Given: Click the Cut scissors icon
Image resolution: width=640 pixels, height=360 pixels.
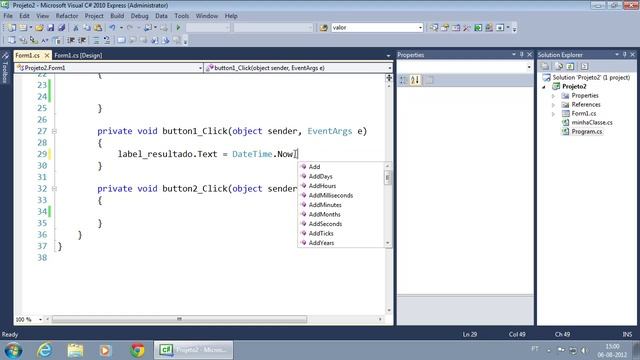Looking at the screenshot, I should click(x=76, y=28).
